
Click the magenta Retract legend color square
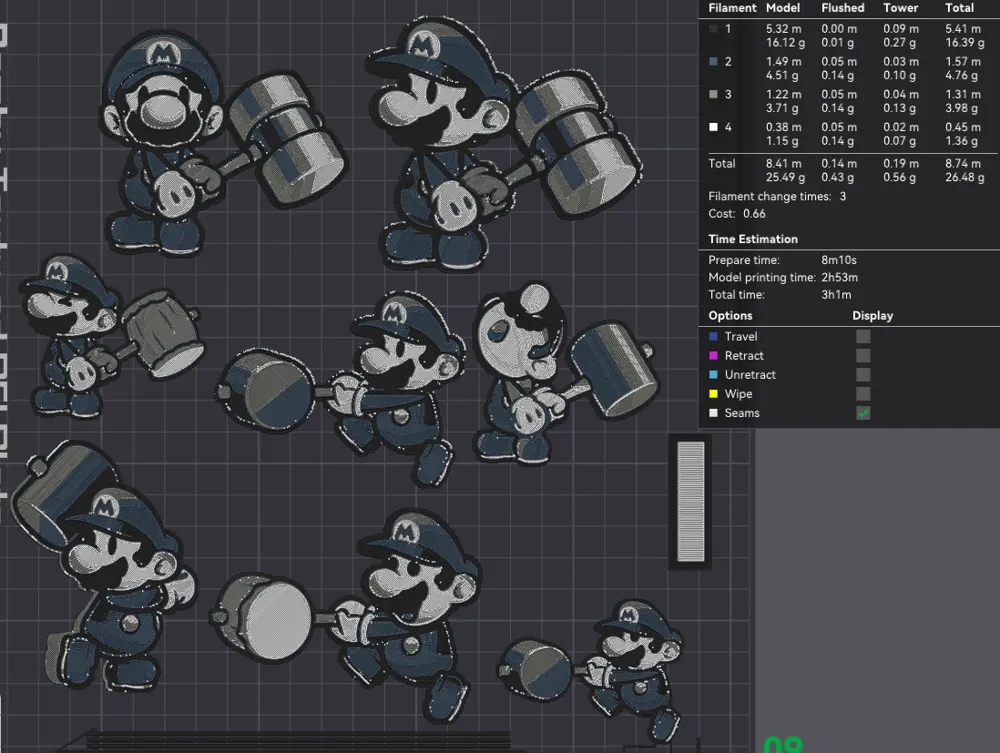(713, 356)
